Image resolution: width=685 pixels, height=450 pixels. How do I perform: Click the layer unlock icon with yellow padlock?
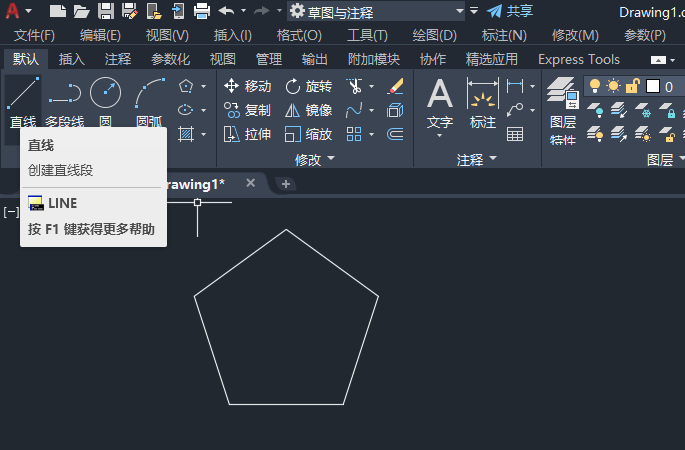pyautogui.click(x=667, y=134)
